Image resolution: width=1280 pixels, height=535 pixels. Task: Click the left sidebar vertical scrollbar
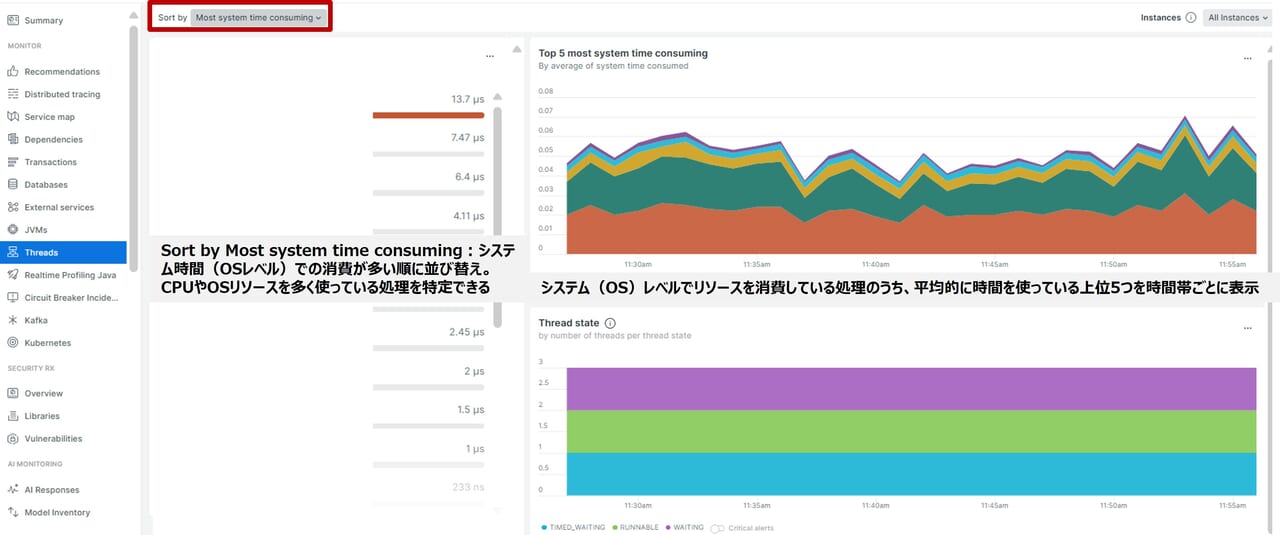[x=134, y=150]
